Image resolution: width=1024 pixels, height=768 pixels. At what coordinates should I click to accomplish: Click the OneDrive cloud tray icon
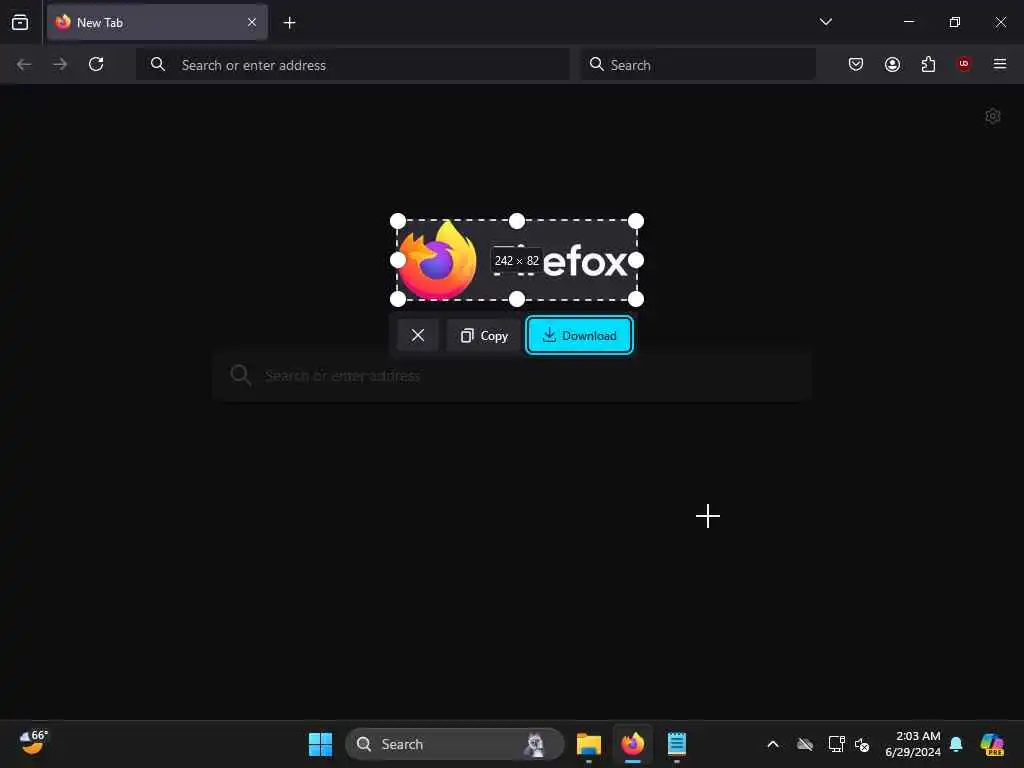tap(805, 744)
